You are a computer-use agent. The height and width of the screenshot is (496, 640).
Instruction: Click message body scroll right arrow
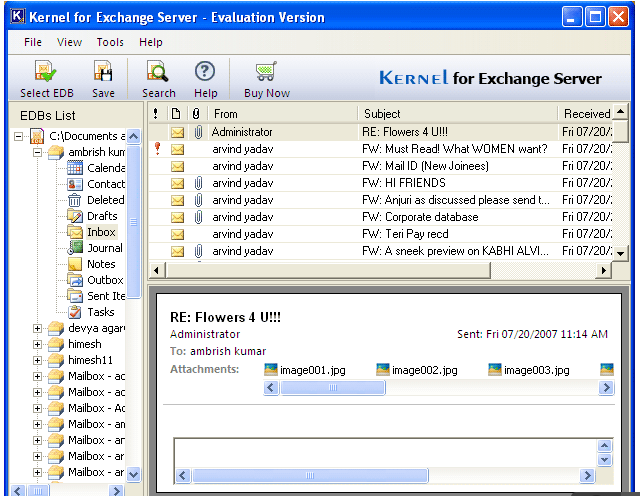(x=587, y=476)
